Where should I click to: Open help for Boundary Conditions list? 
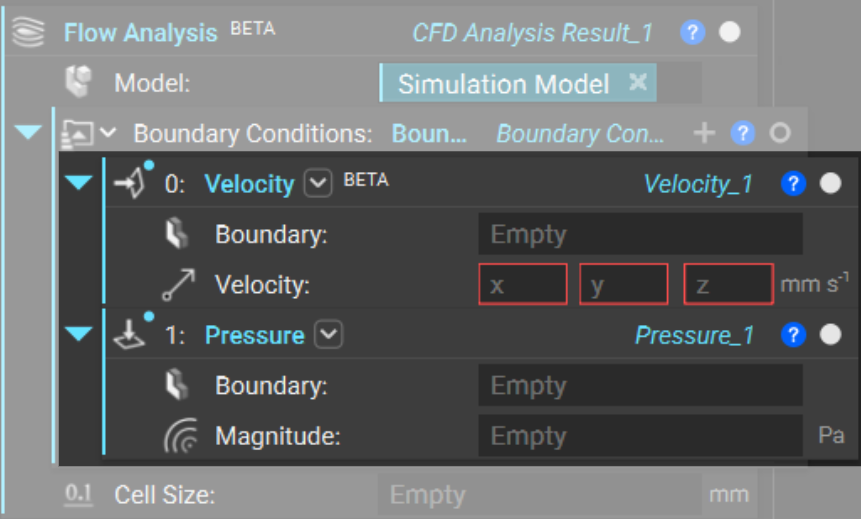[742, 133]
